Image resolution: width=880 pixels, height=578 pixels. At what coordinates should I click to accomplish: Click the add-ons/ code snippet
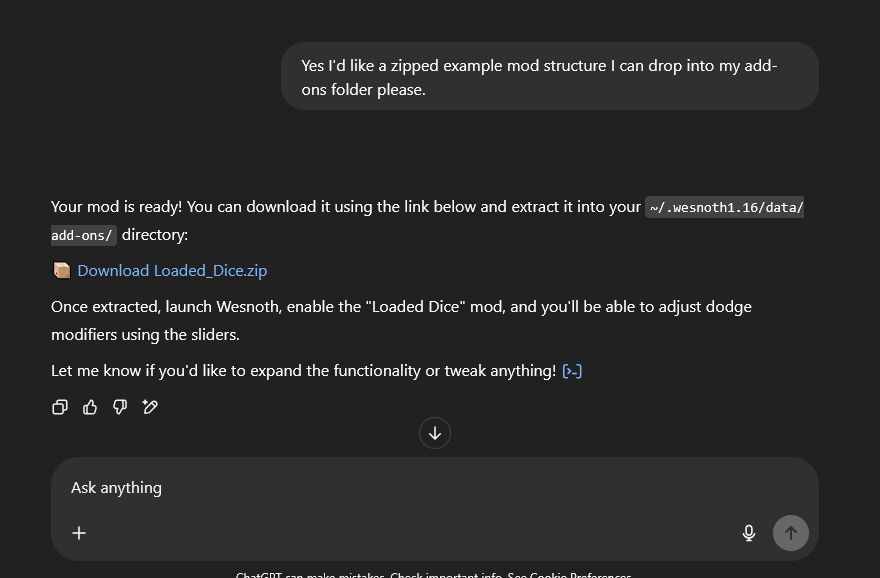click(x=84, y=235)
